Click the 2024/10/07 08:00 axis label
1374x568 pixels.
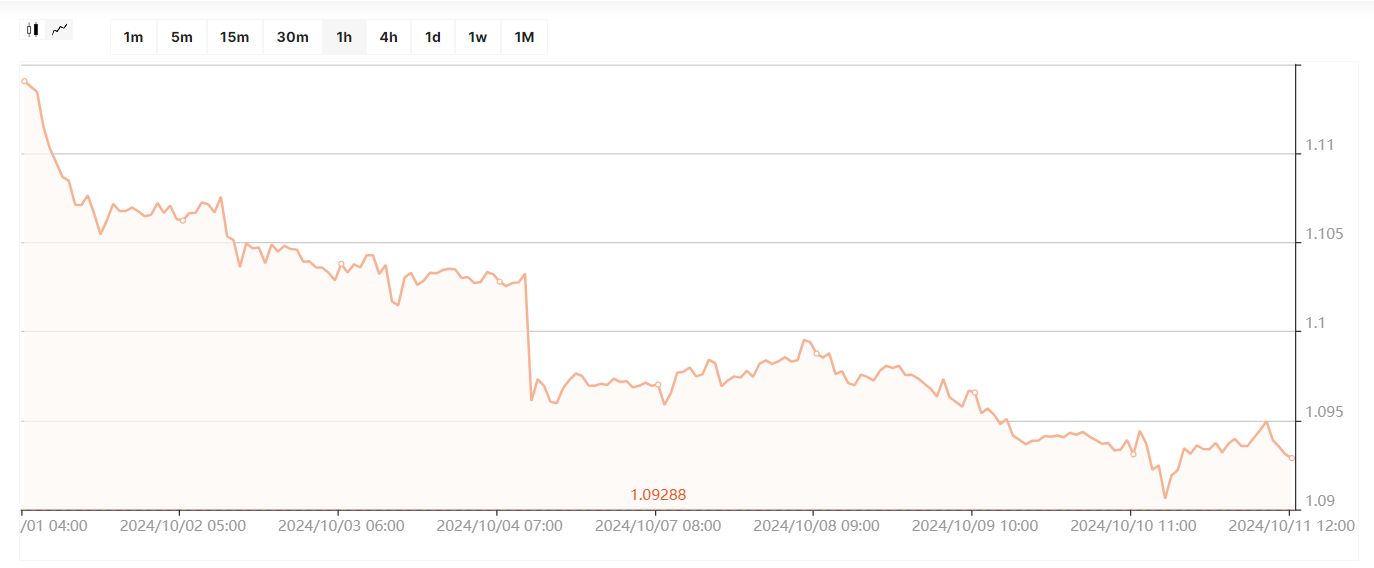pyautogui.click(x=658, y=525)
